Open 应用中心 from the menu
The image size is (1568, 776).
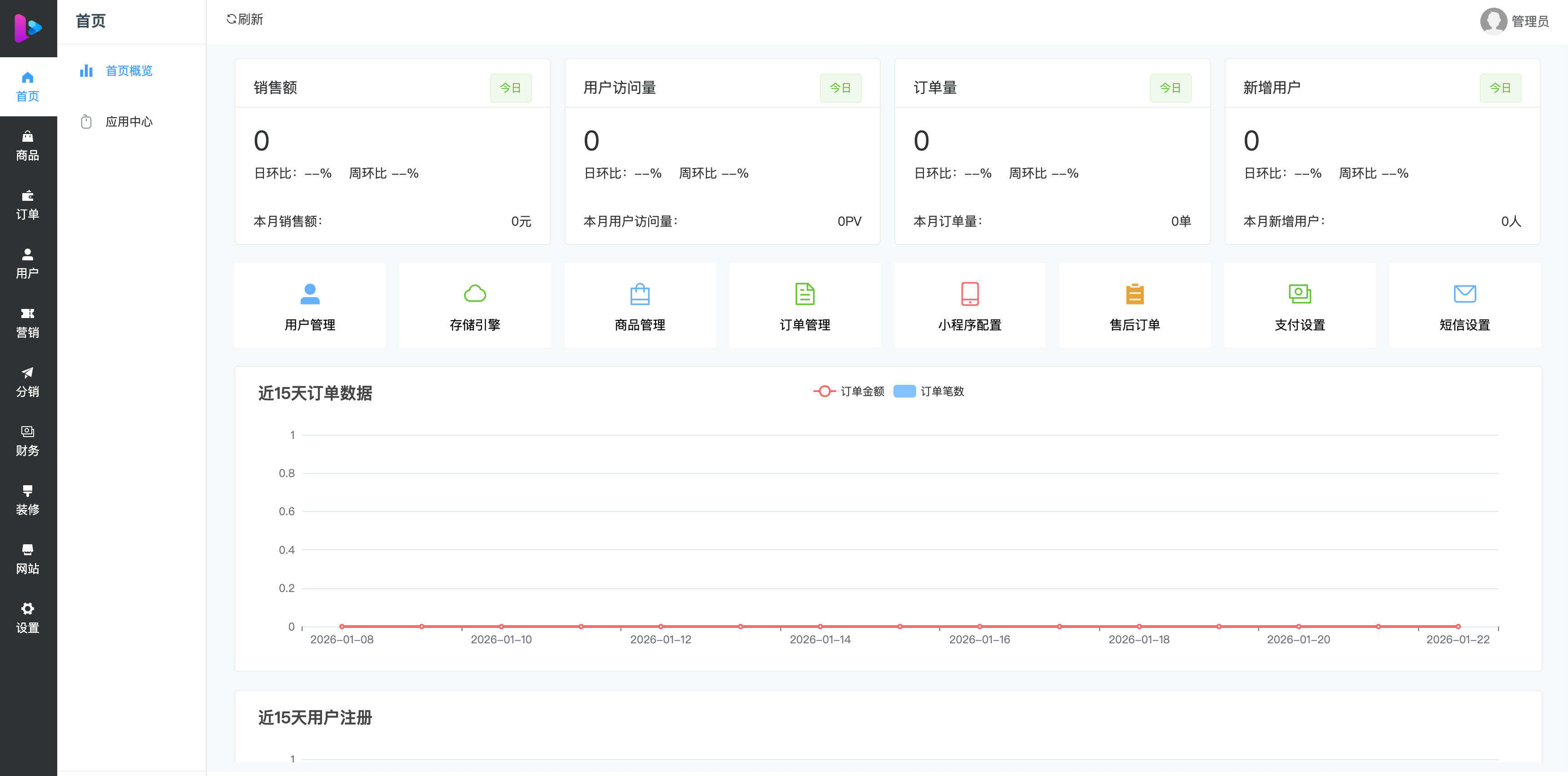[129, 120]
